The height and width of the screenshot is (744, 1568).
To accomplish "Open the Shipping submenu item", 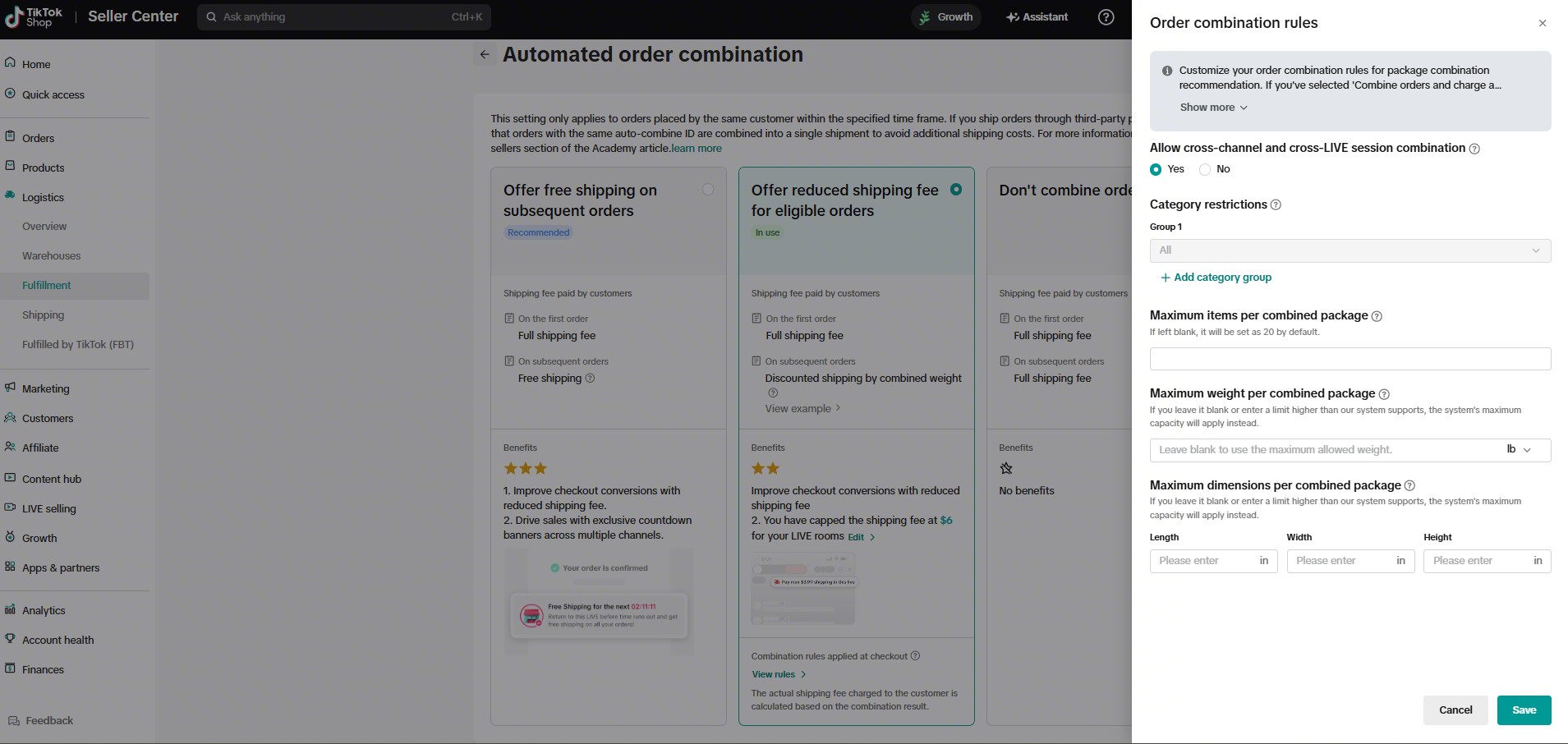I will (x=43, y=315).
